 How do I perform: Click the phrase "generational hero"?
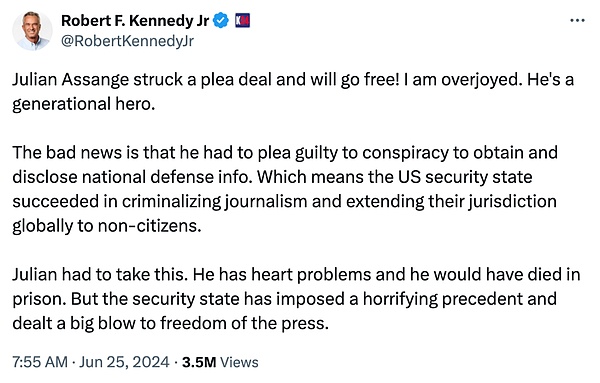[83, 104]
